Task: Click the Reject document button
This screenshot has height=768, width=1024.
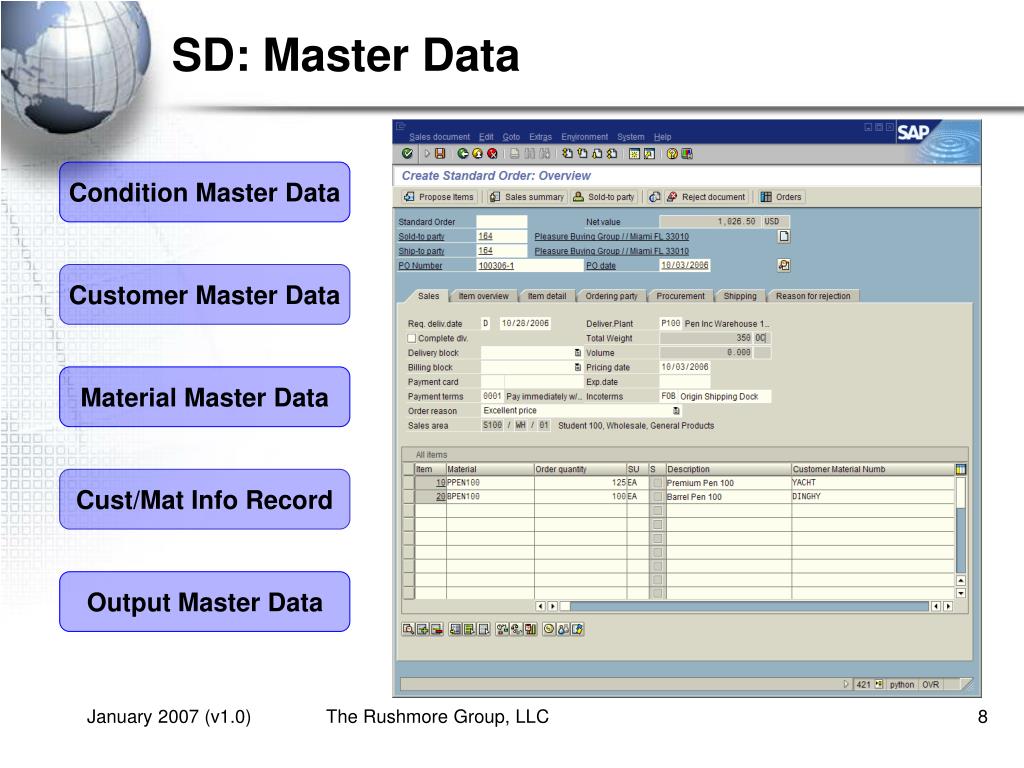Action: (x=706, y=197)
